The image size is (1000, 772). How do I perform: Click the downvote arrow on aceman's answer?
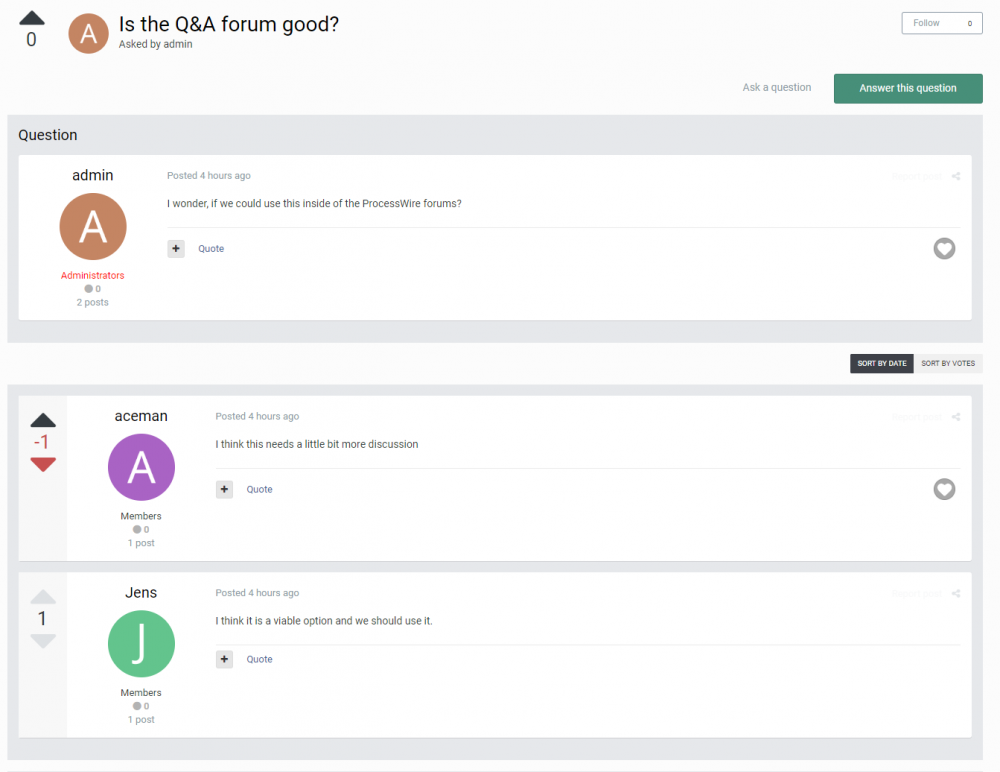pos(43,464)
